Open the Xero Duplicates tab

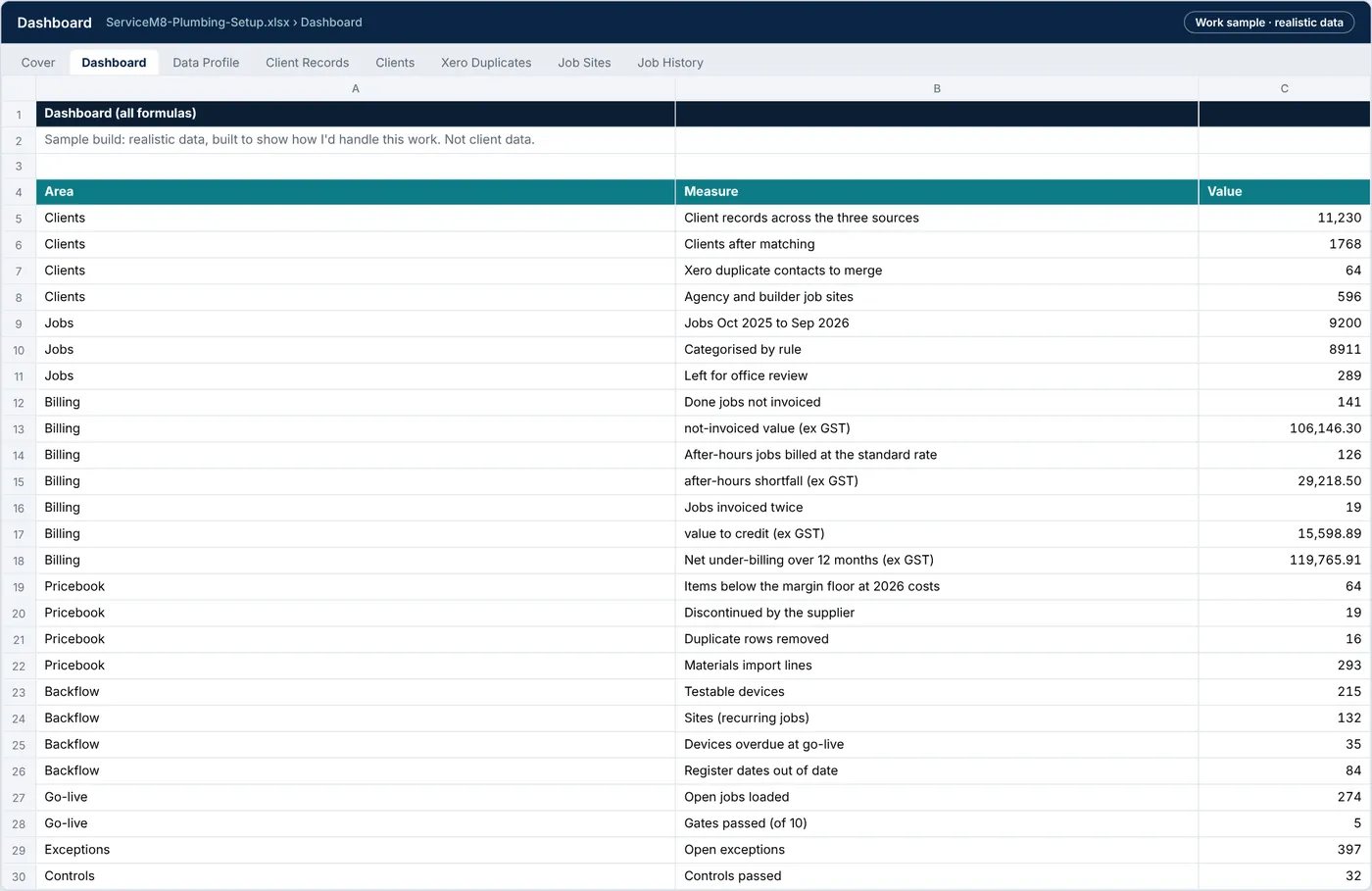pos(486,62)
